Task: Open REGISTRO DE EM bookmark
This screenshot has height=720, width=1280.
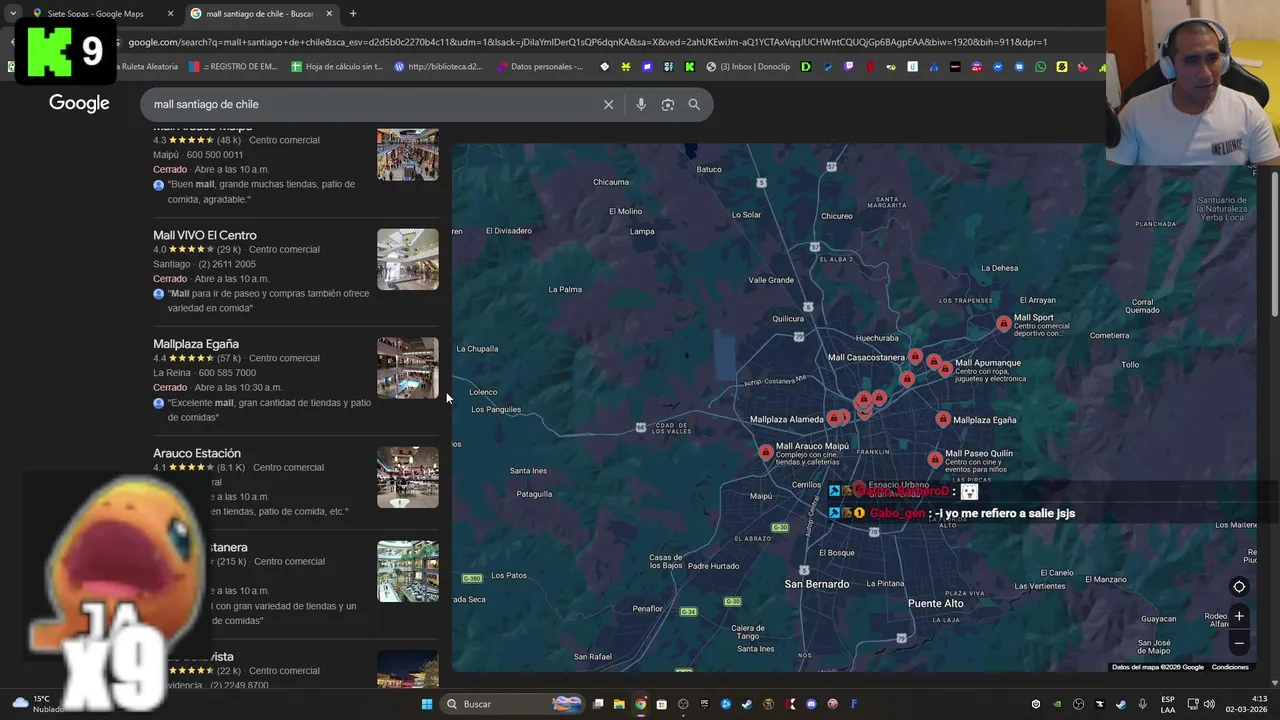Action: pyautogui.click(x=233, y=67)
